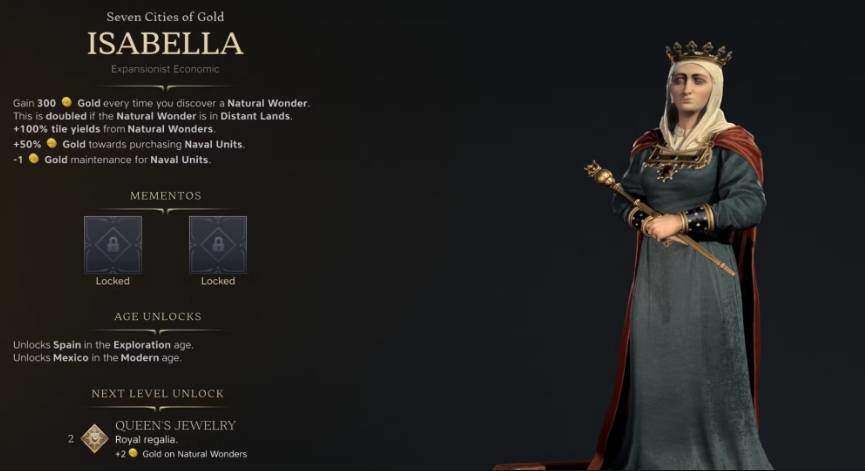The height and width of the screenshot is (471, 865).
Task: Click the Locked label under first memento
Action: [113, 281]
